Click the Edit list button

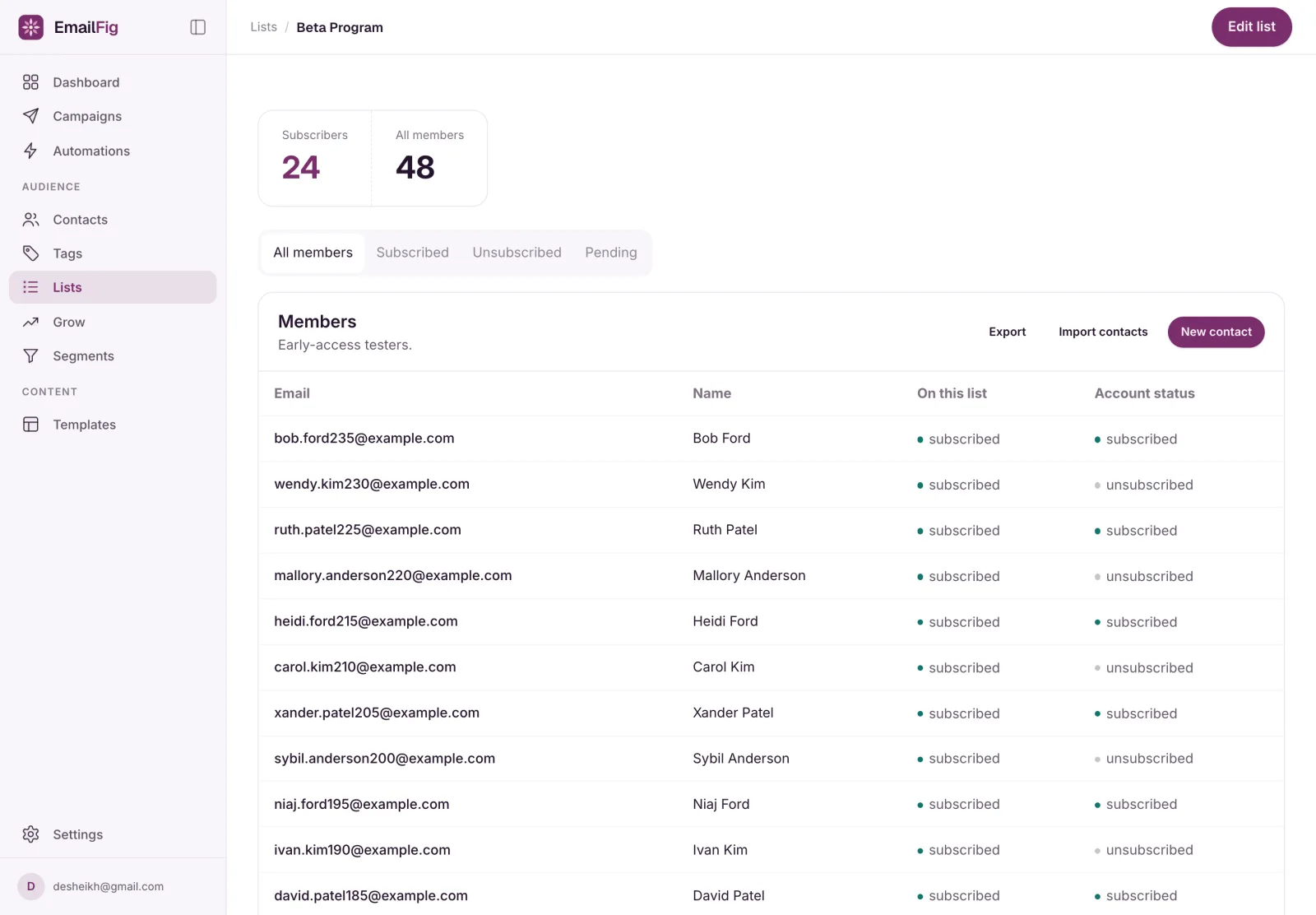[1251, 27]
